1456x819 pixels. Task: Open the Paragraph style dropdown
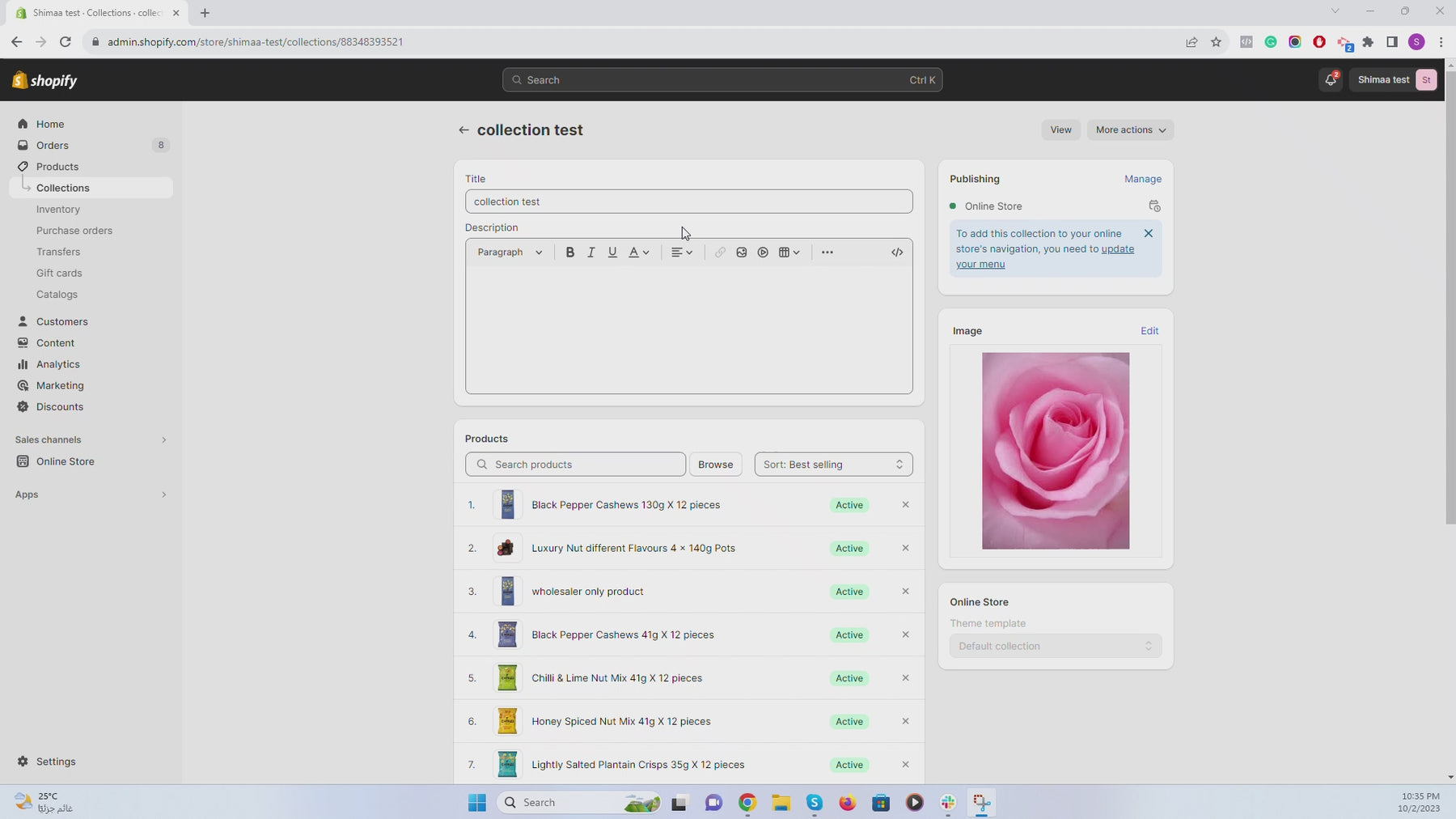point(510,252)
